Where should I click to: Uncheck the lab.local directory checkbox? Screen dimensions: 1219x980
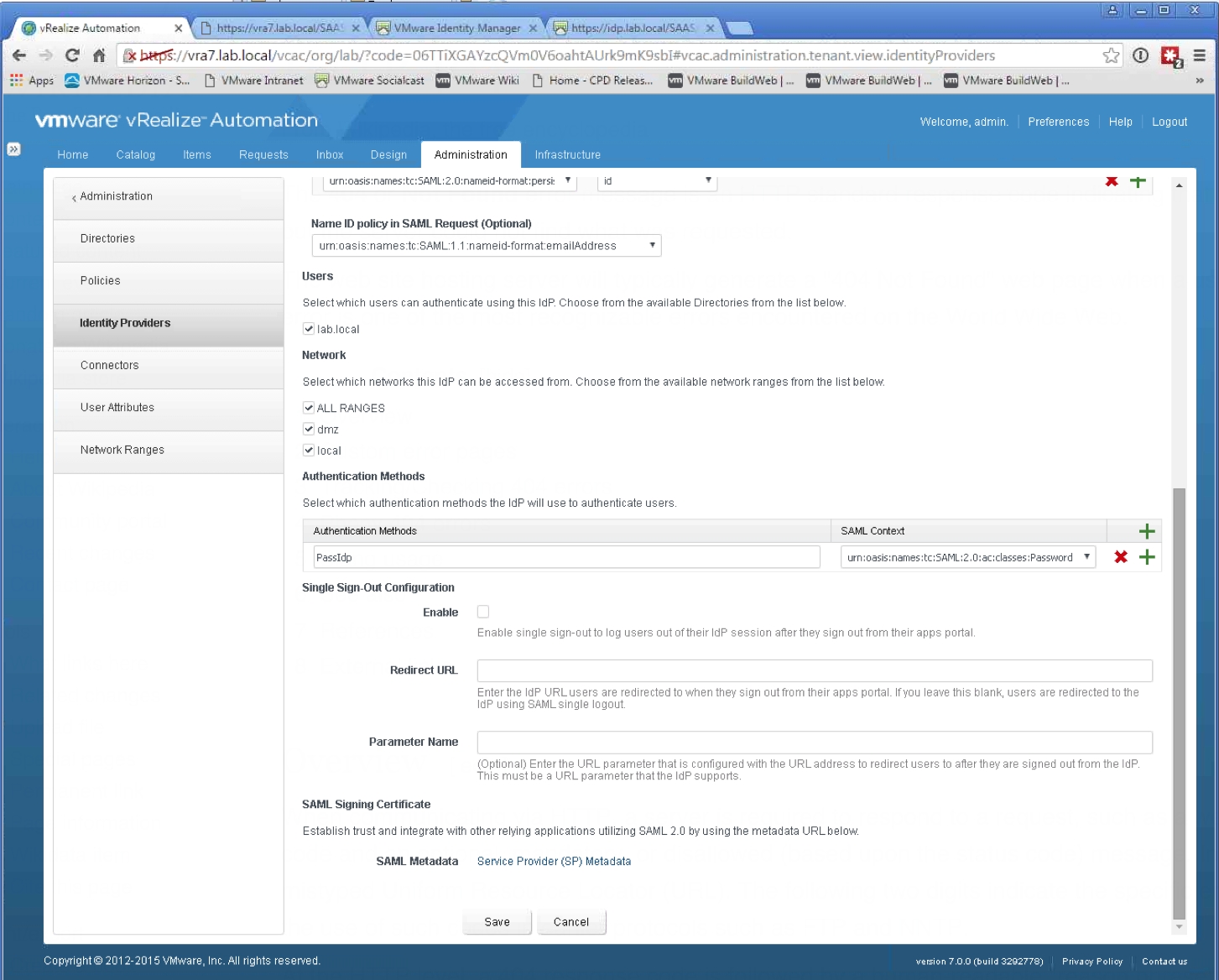(x=309, y=329)
